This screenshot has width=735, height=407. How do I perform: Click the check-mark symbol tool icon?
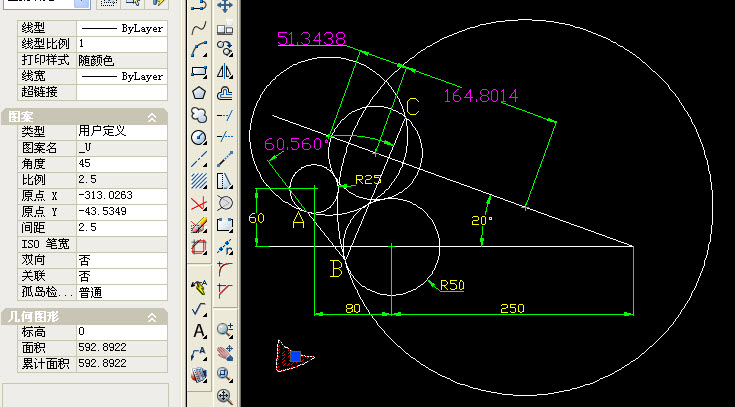tap(199, 309)
